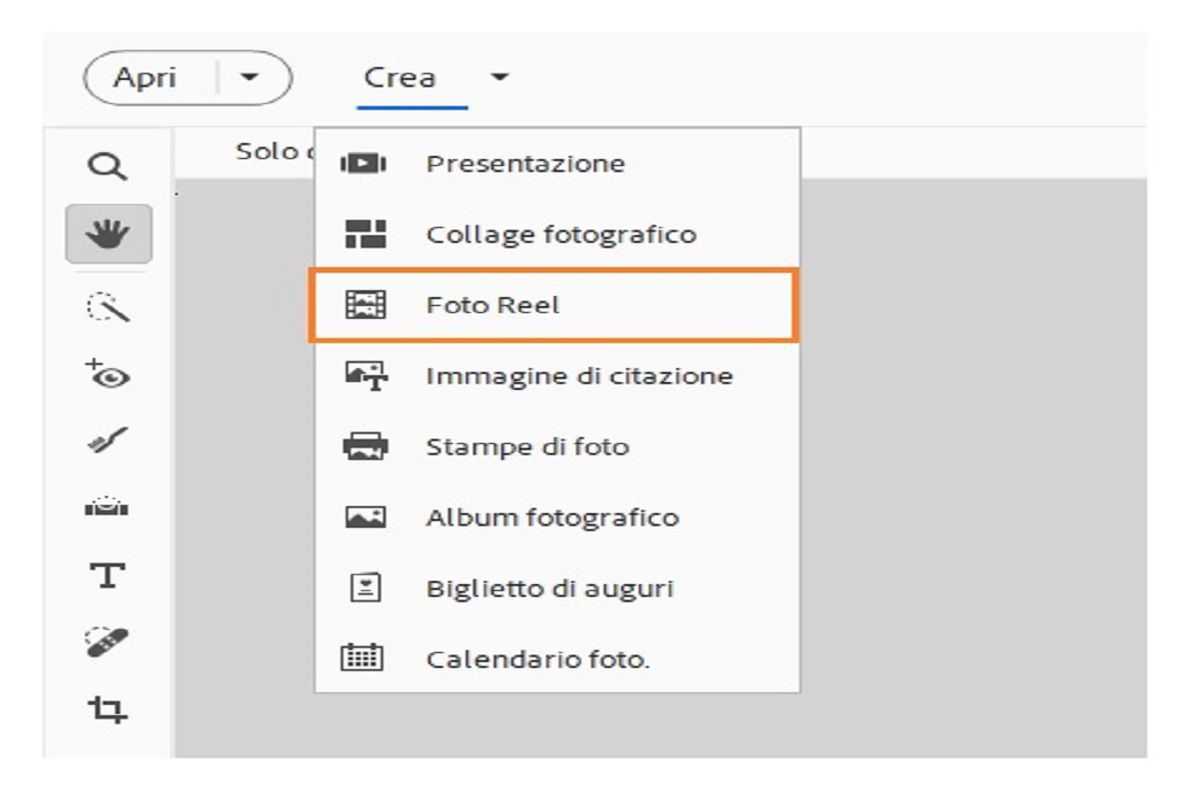Select the Zoom magnifier tool
This screenshot has height=795, width=1200.
click(108, 165)
